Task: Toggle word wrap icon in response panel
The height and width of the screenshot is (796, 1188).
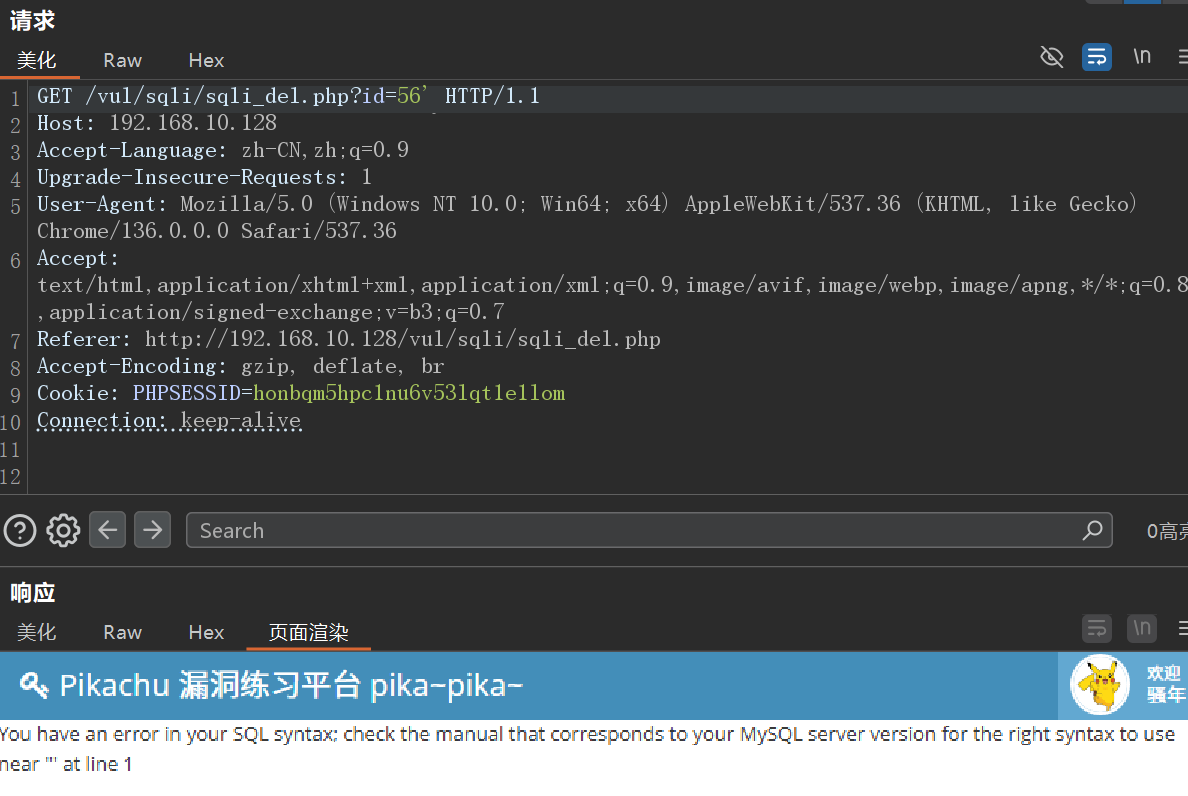Action: [1097, 629]
